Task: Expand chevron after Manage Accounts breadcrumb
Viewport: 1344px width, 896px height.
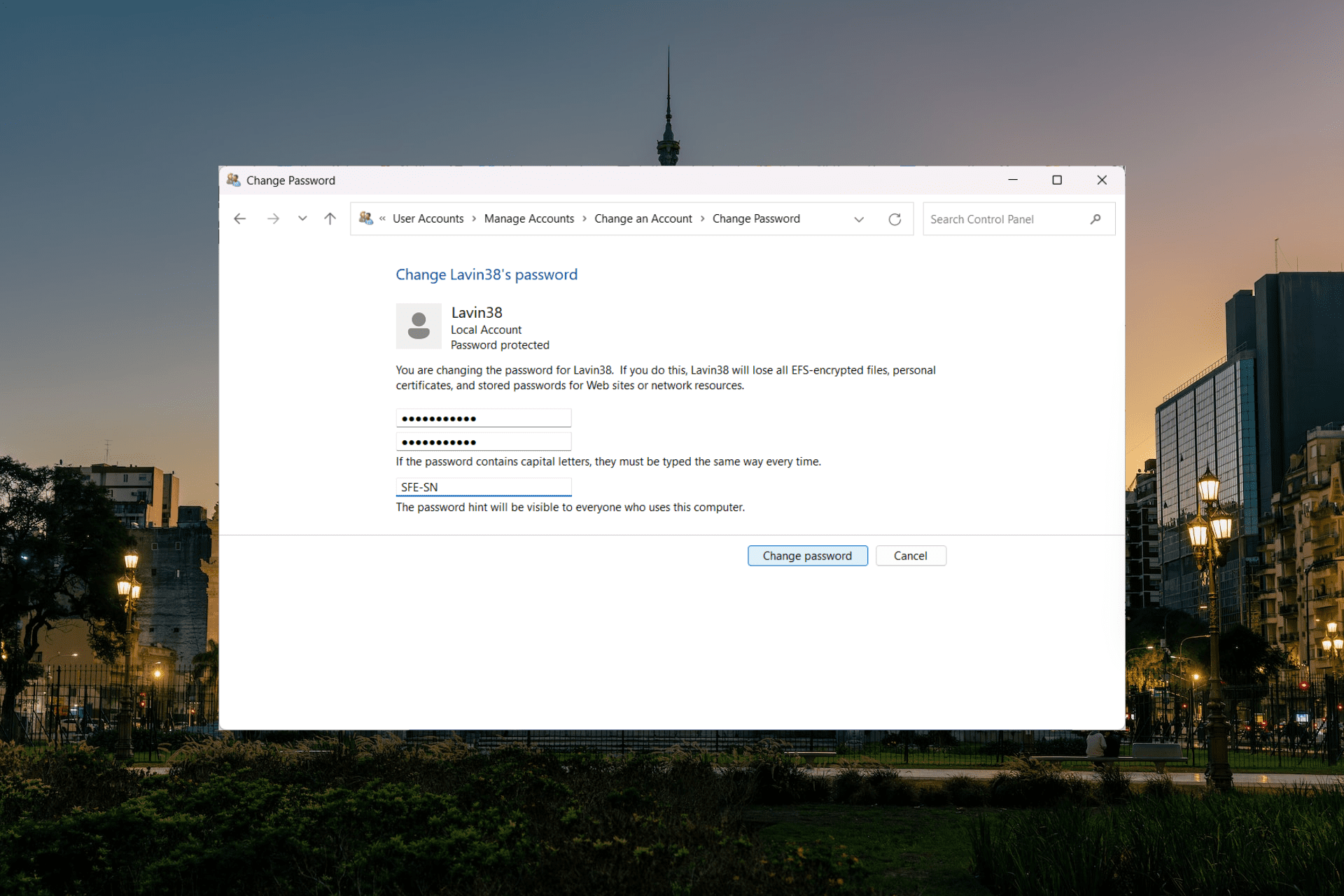Action: coord(584,218)
